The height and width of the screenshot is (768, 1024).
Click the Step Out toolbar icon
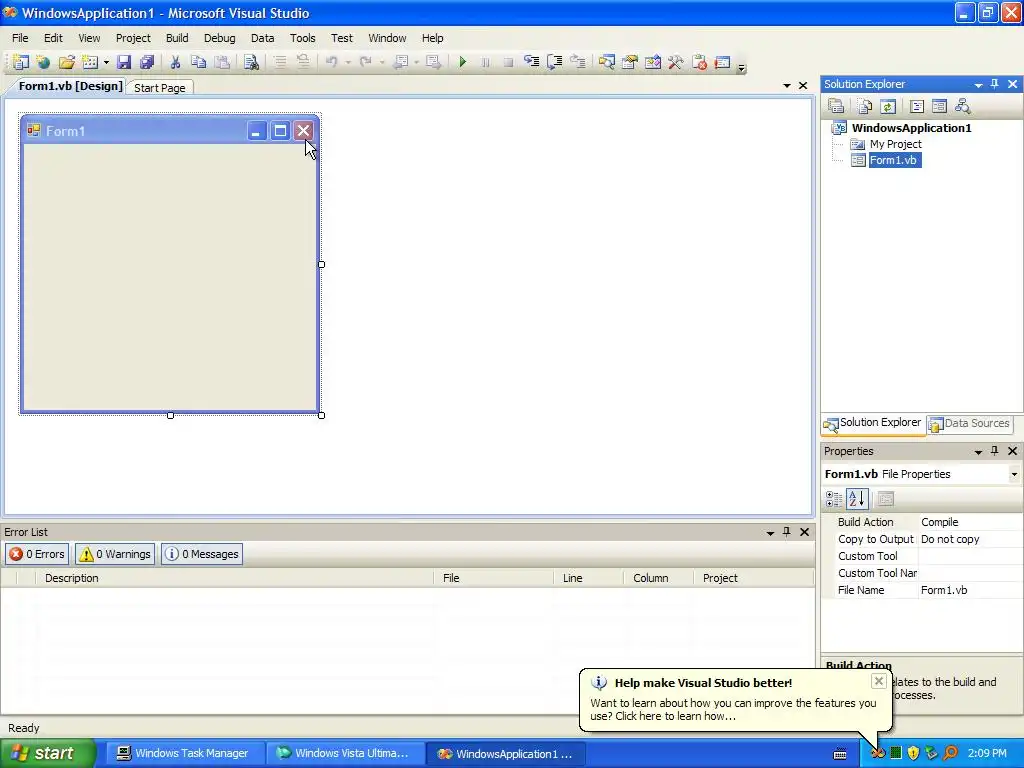coord(577,62)
